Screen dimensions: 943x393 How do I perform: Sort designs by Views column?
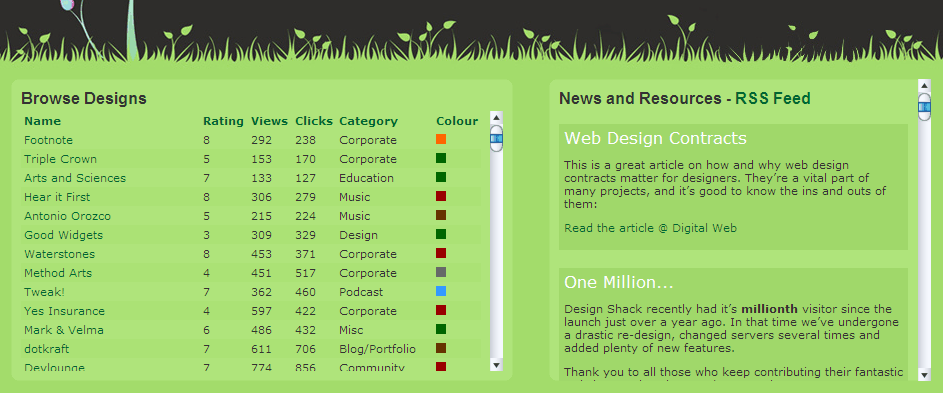coord(269,121)
